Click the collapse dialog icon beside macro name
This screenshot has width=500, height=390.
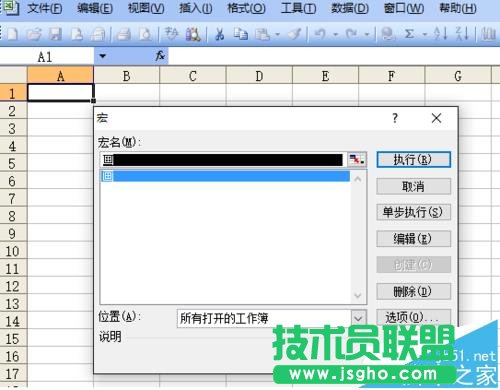click(x=357, y=160)
